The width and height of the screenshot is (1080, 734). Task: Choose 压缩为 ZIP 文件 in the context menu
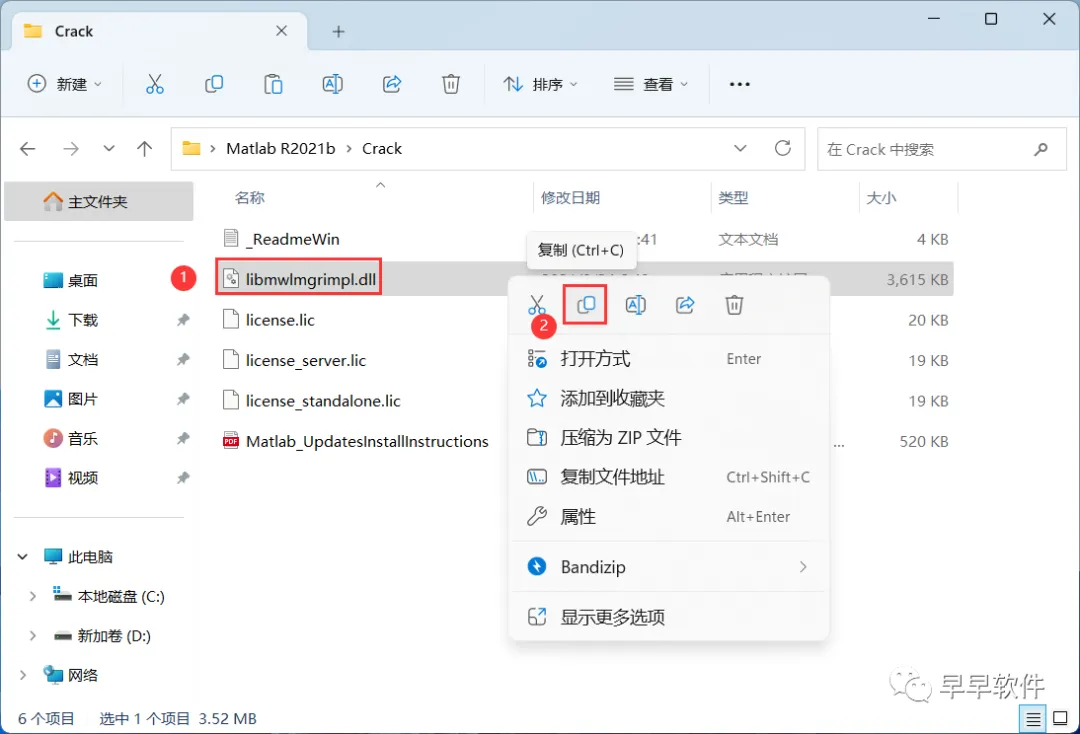click(668, 437)
